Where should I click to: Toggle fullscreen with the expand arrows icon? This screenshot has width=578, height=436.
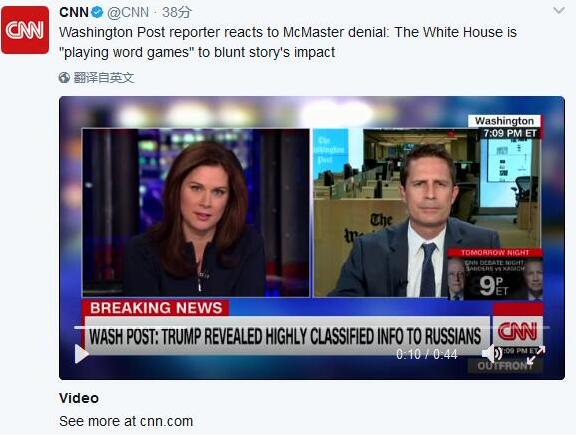click(x=536, y=355)
